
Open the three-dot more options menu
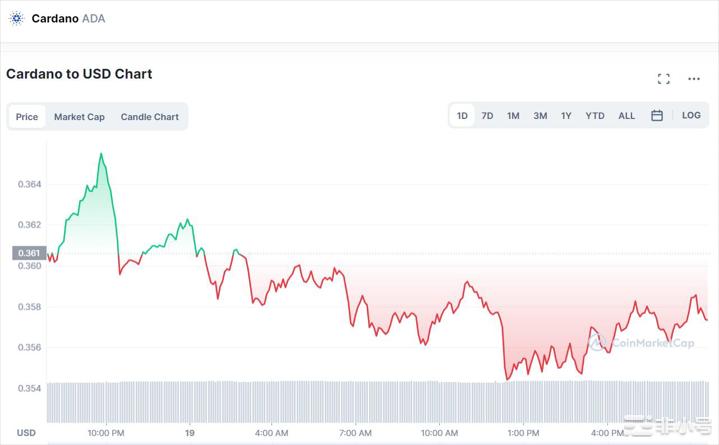(694, 79)
